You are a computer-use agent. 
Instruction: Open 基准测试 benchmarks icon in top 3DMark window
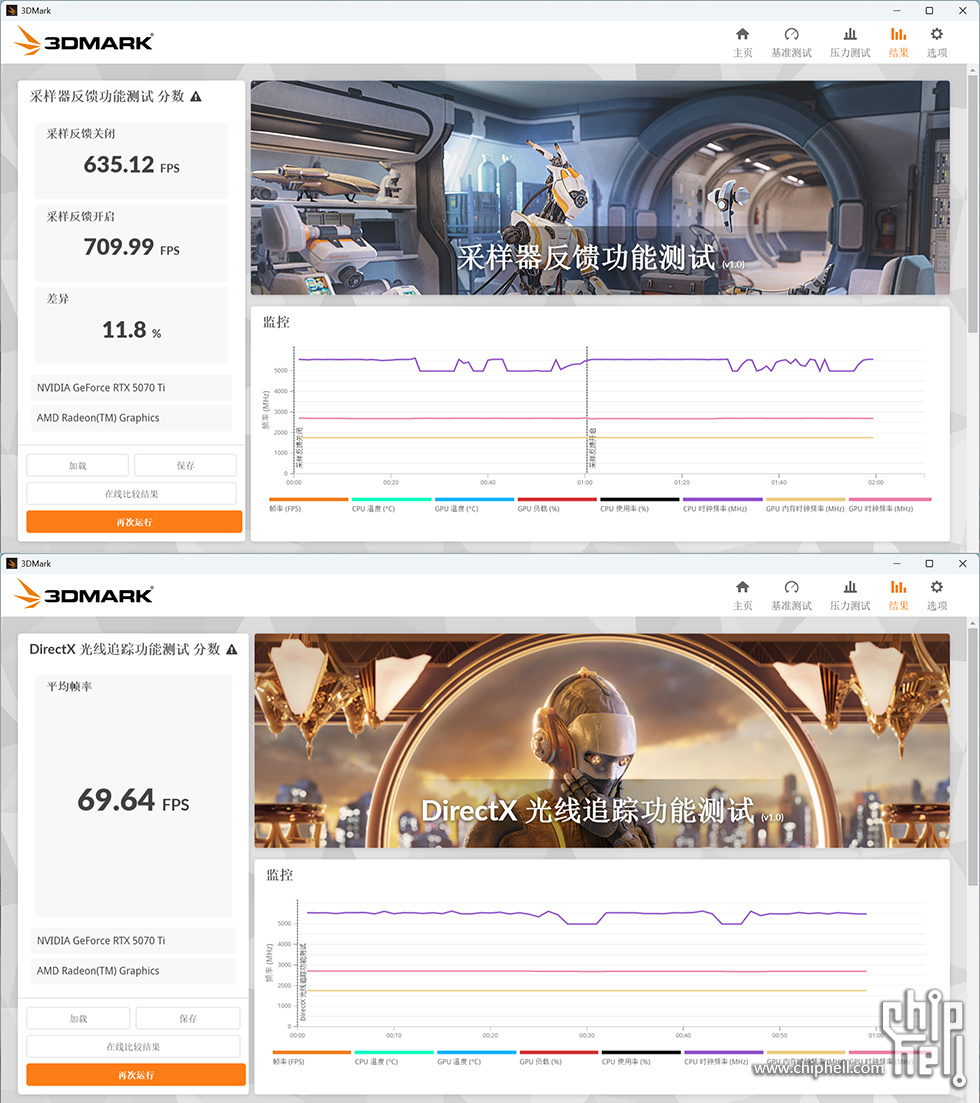[791, 42]
